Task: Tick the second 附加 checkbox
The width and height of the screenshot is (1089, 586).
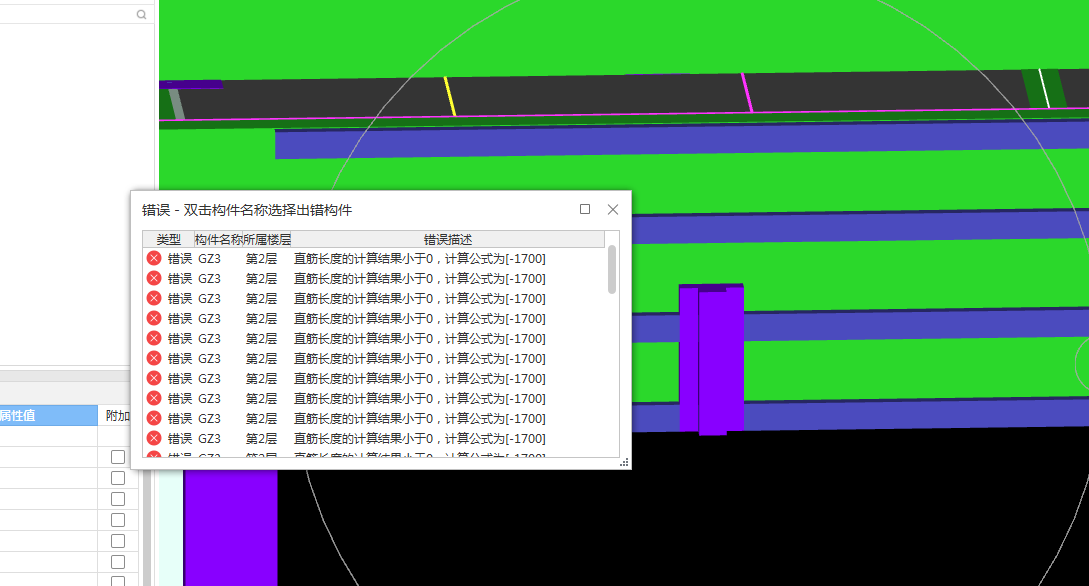Action: click(x=118, y=478)
